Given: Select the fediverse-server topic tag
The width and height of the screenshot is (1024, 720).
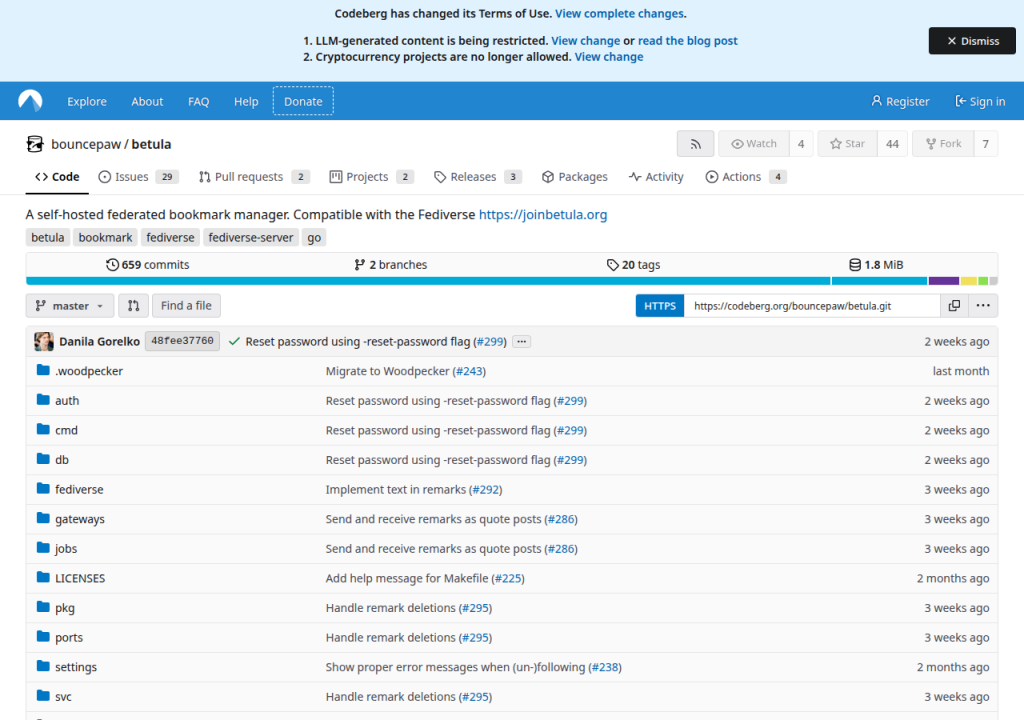Looking at the screenshot, I should (x=251, y=238).
